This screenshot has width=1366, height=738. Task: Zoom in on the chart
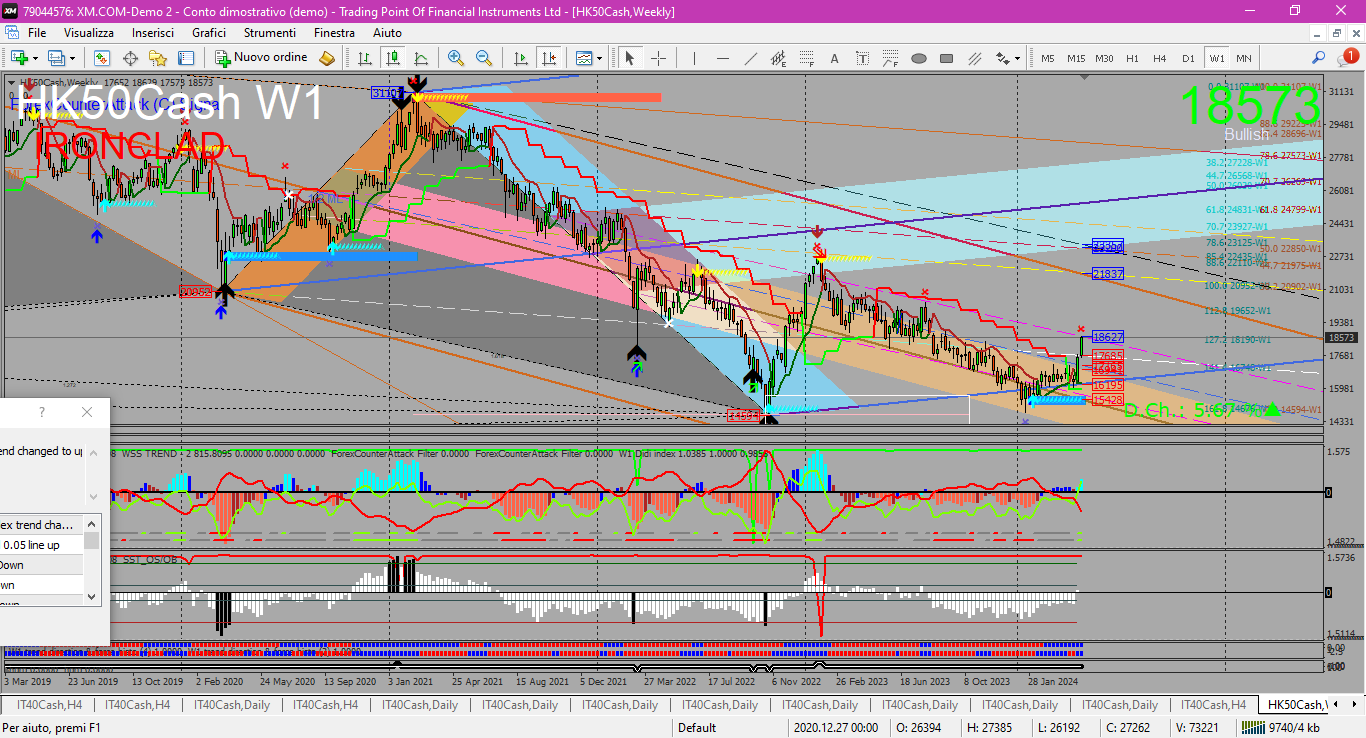coord(456,58)
